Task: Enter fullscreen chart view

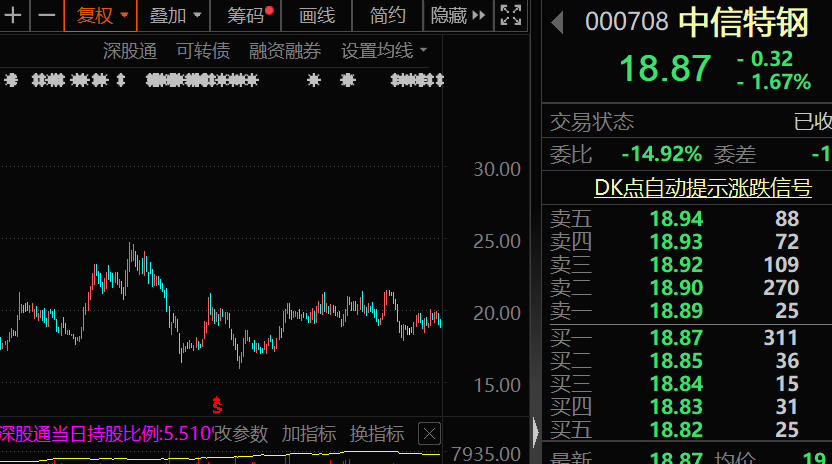Action: click(x=510, y=15)
